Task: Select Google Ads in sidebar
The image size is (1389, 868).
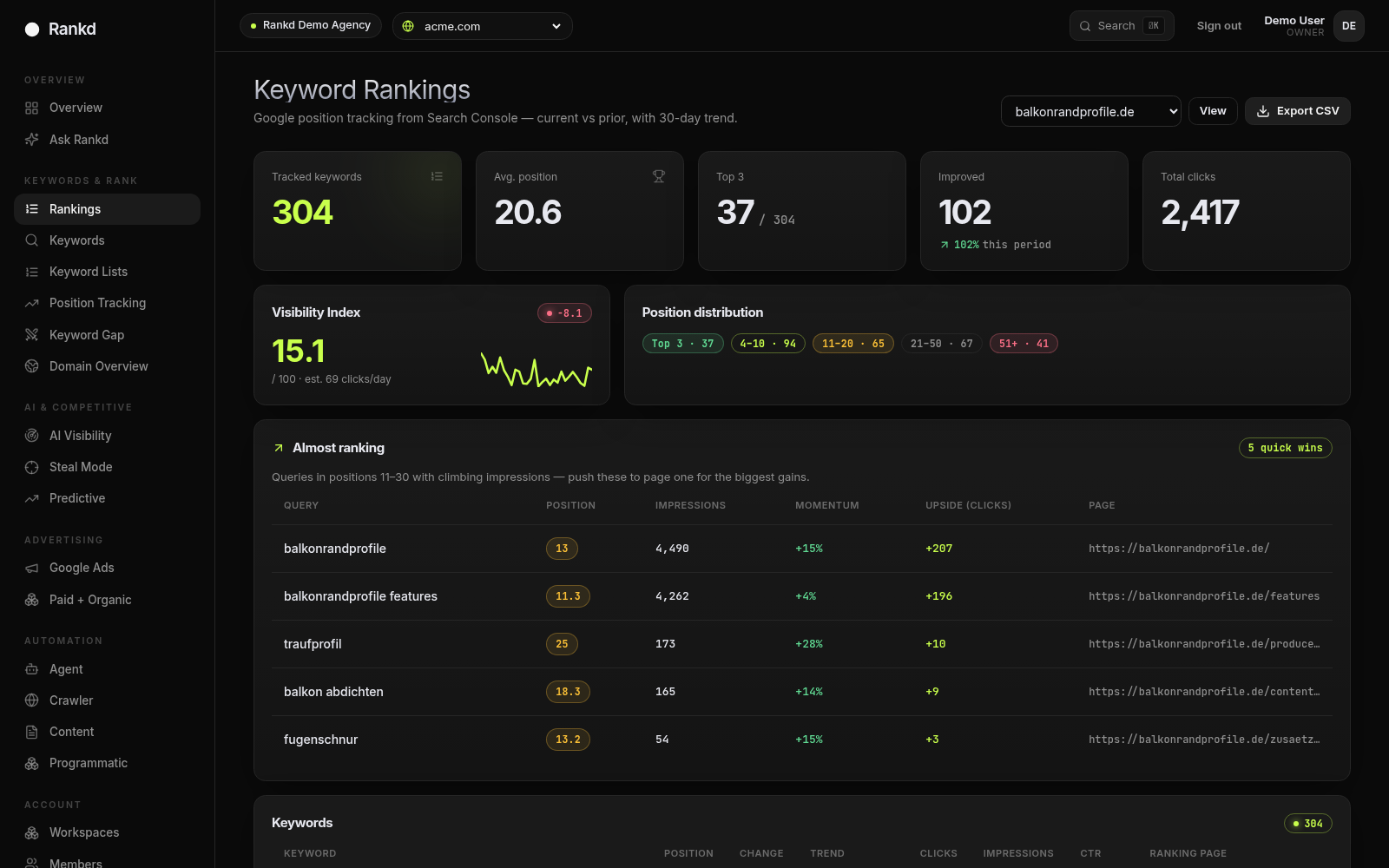Action: pos(107,568)
